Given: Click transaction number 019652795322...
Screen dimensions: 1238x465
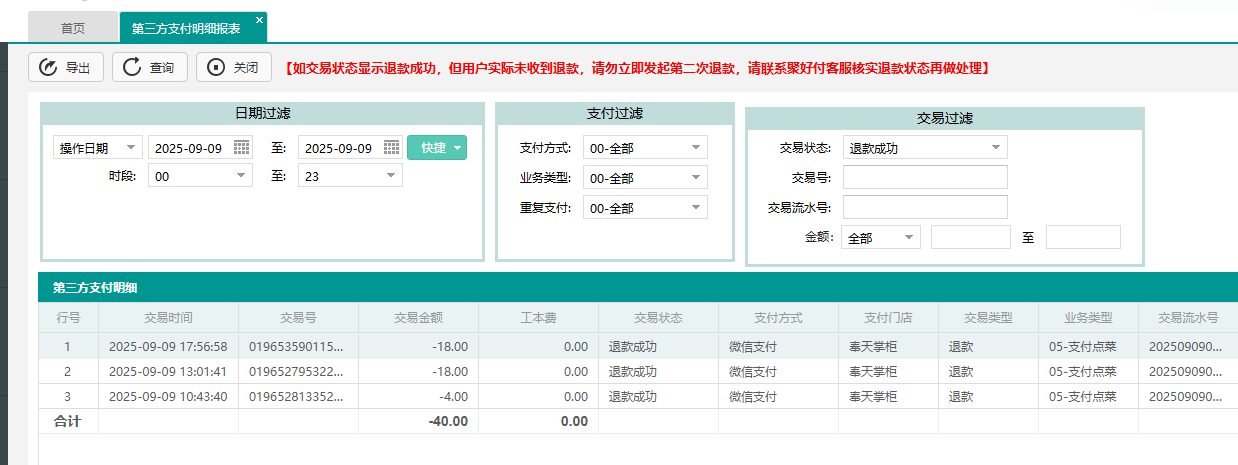Looking at the screenshot, I should [296, 371].
